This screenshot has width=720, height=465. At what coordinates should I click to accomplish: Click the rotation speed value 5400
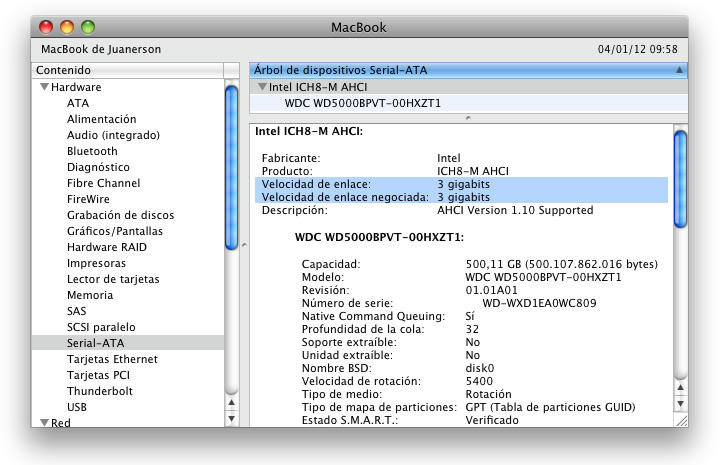479,381
